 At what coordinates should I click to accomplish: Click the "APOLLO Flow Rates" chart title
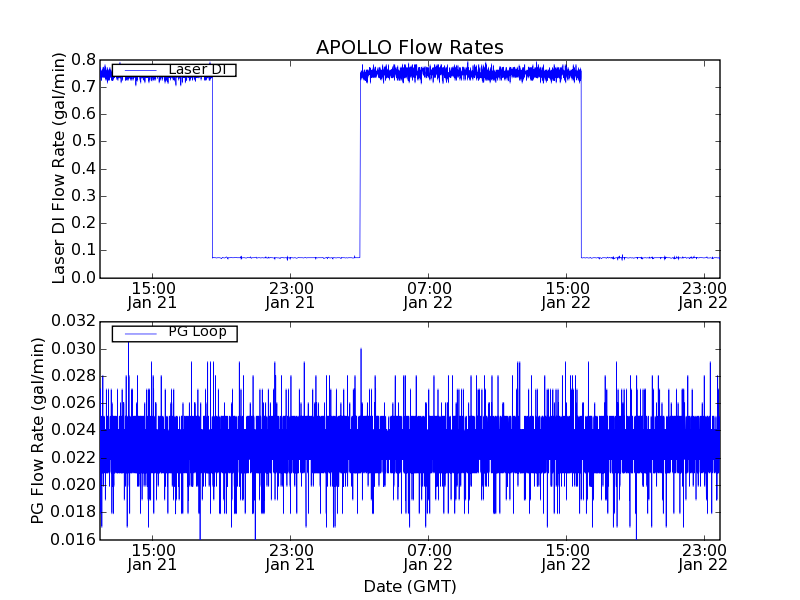tap(409, 48)
